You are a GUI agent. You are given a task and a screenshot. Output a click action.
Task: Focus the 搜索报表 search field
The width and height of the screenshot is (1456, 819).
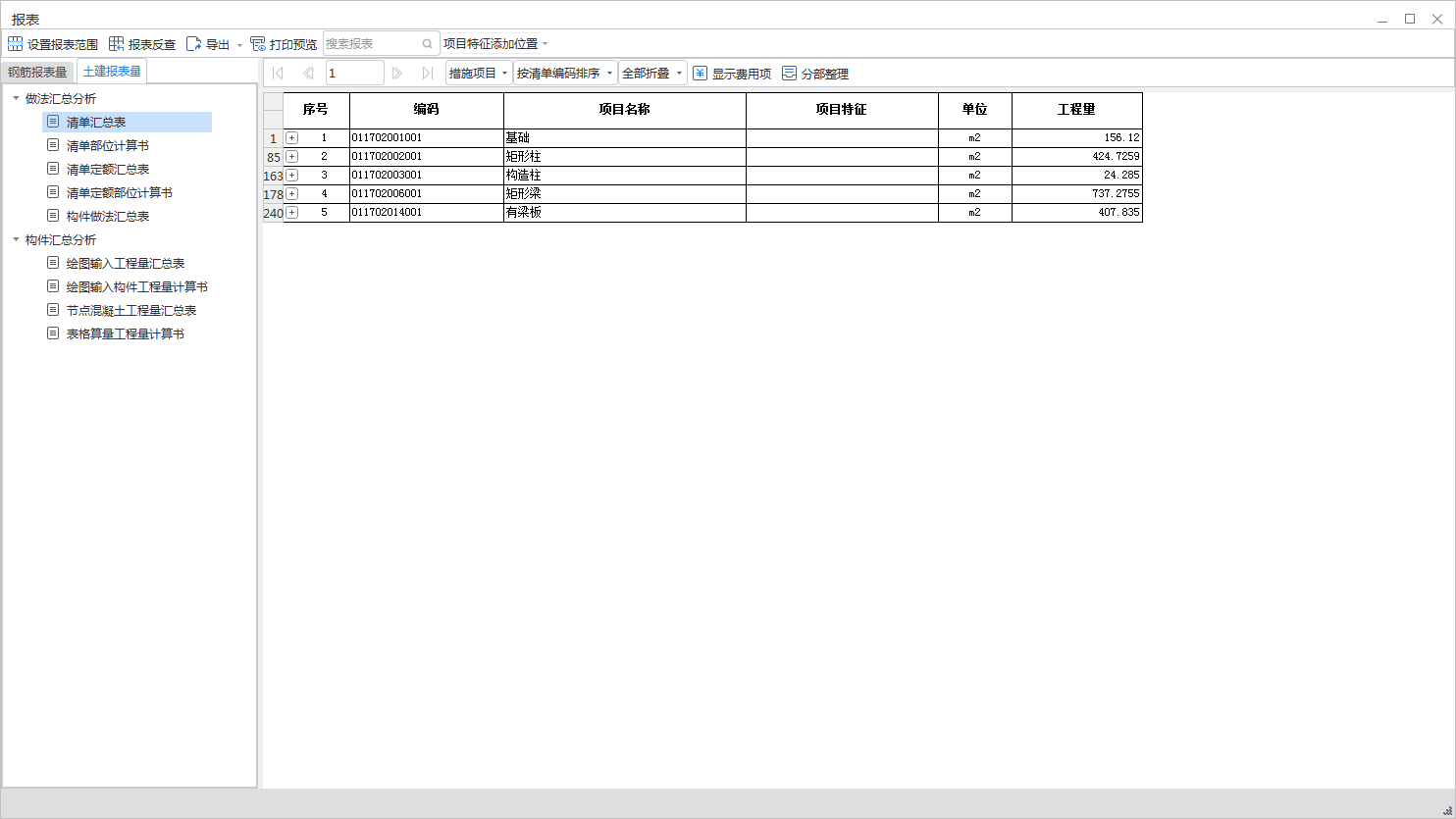(371, 44)
